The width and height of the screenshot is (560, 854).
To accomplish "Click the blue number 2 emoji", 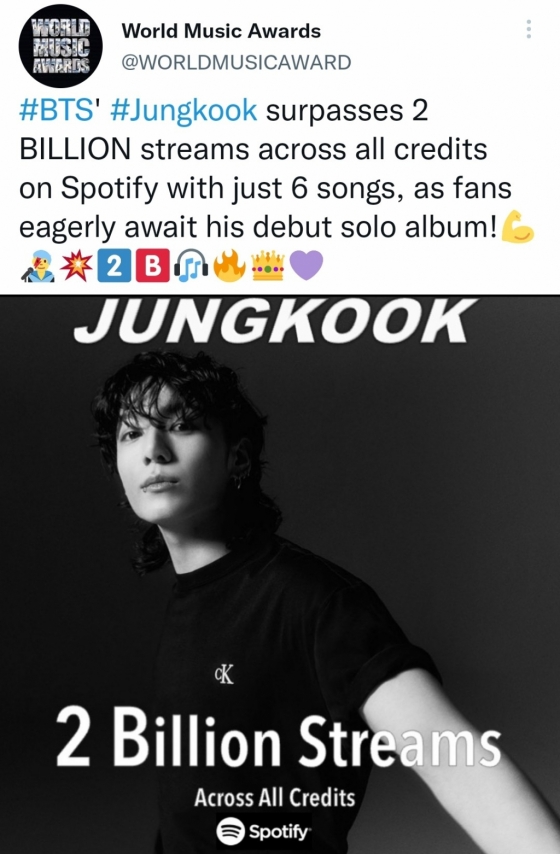I will 114,266.
